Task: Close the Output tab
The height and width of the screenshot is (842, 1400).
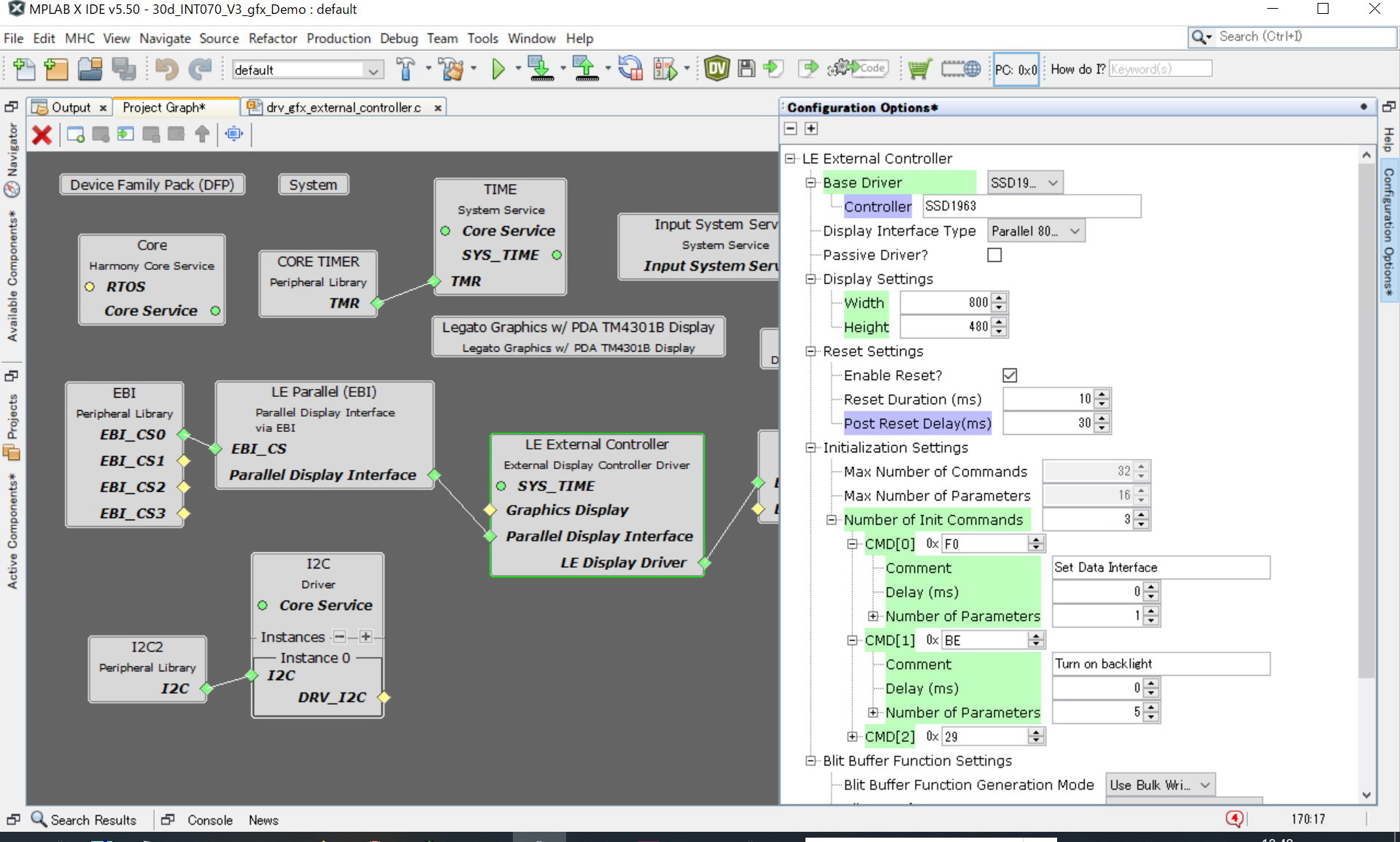Action: (x=103, y=108)
